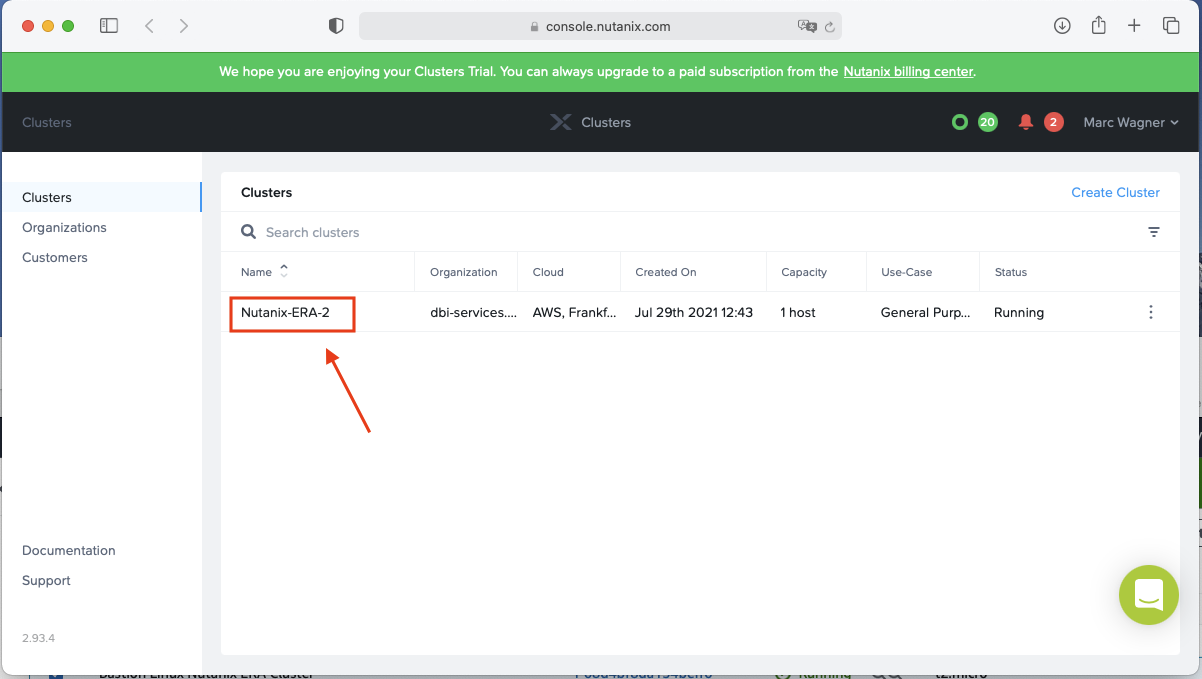This screenshot has height=679, width=1202.
Task: Click the Jul 29th 2021 12:43 cell
Action: pyautogui.click(x=694, y=312)
